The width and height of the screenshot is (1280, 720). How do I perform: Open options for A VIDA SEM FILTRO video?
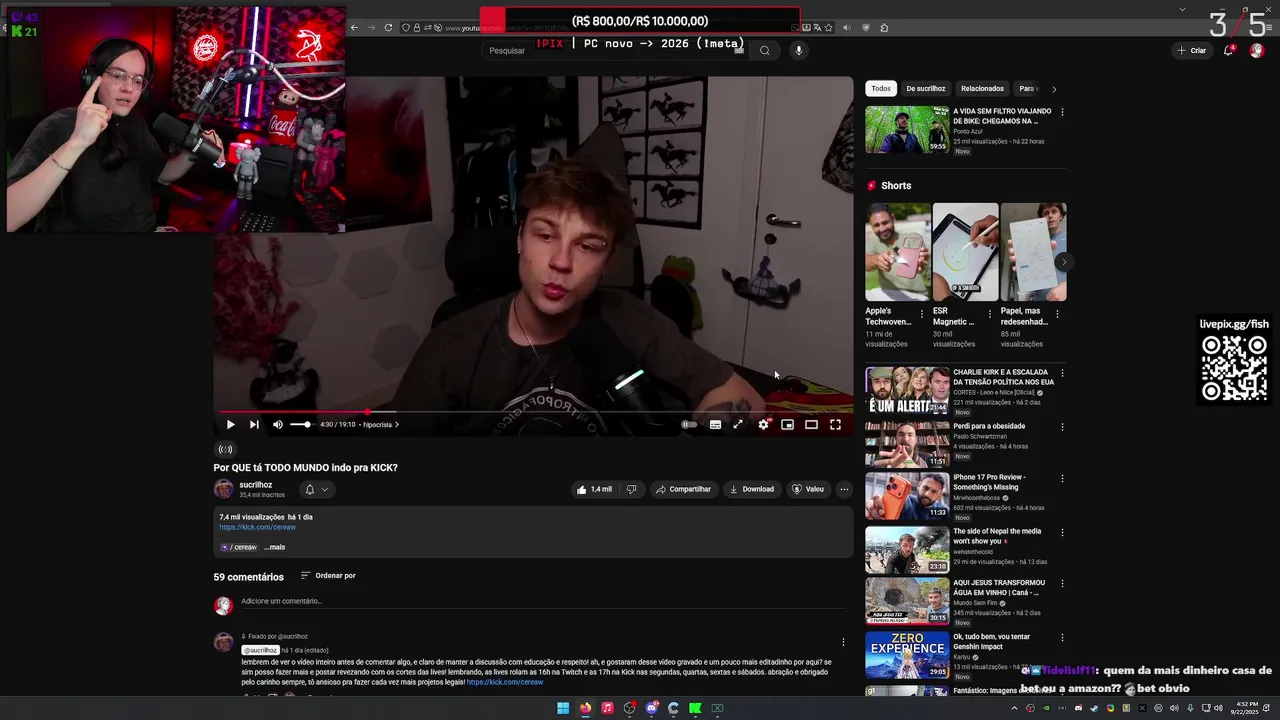pyautogui.click(x=1062, y=112)
